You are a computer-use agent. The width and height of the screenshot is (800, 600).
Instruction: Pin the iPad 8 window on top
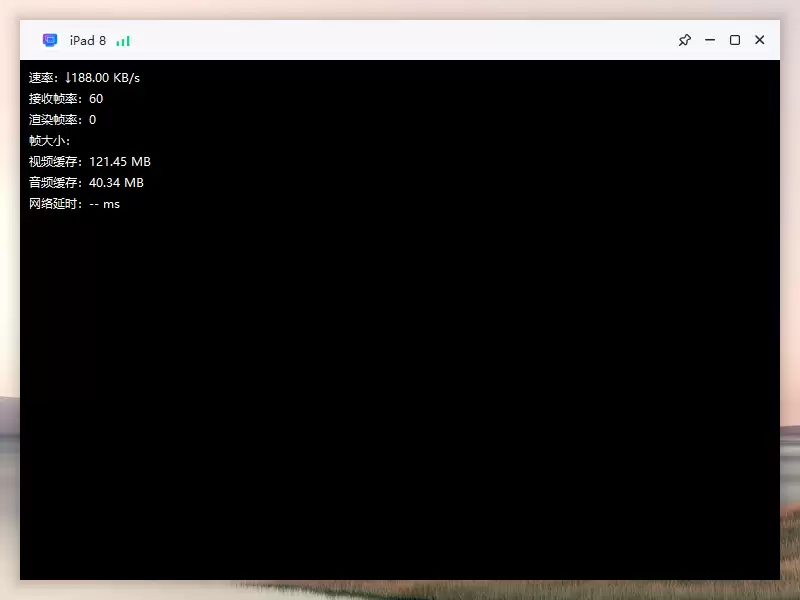pos(684,40)
